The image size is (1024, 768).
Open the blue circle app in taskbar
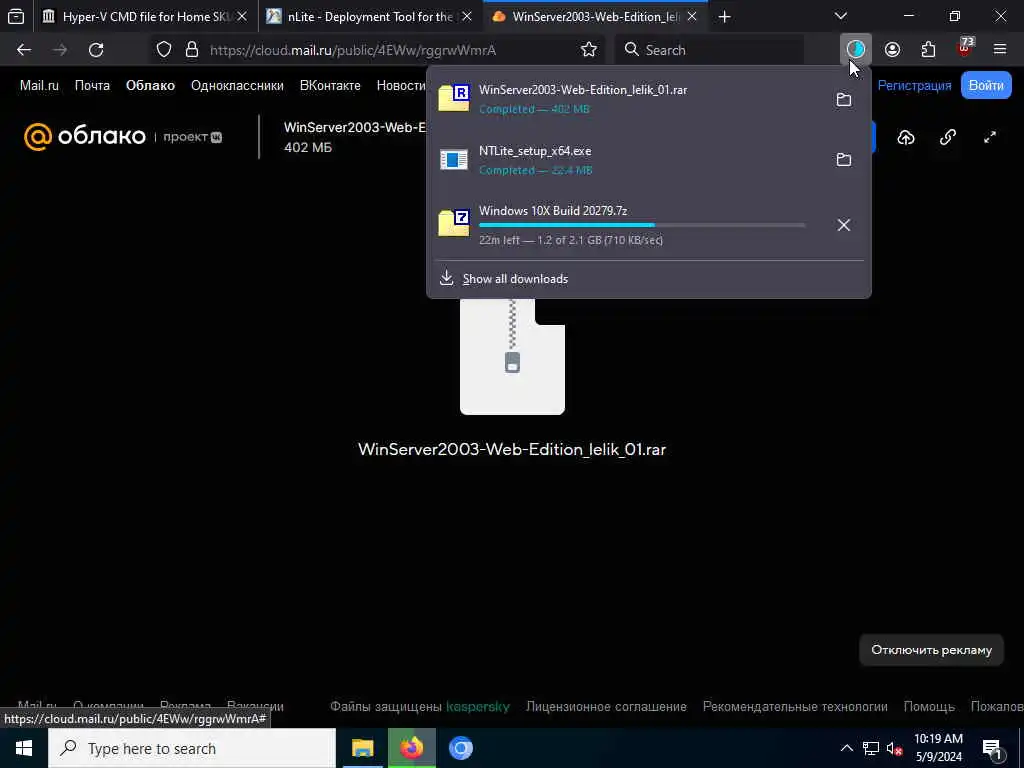460,748
